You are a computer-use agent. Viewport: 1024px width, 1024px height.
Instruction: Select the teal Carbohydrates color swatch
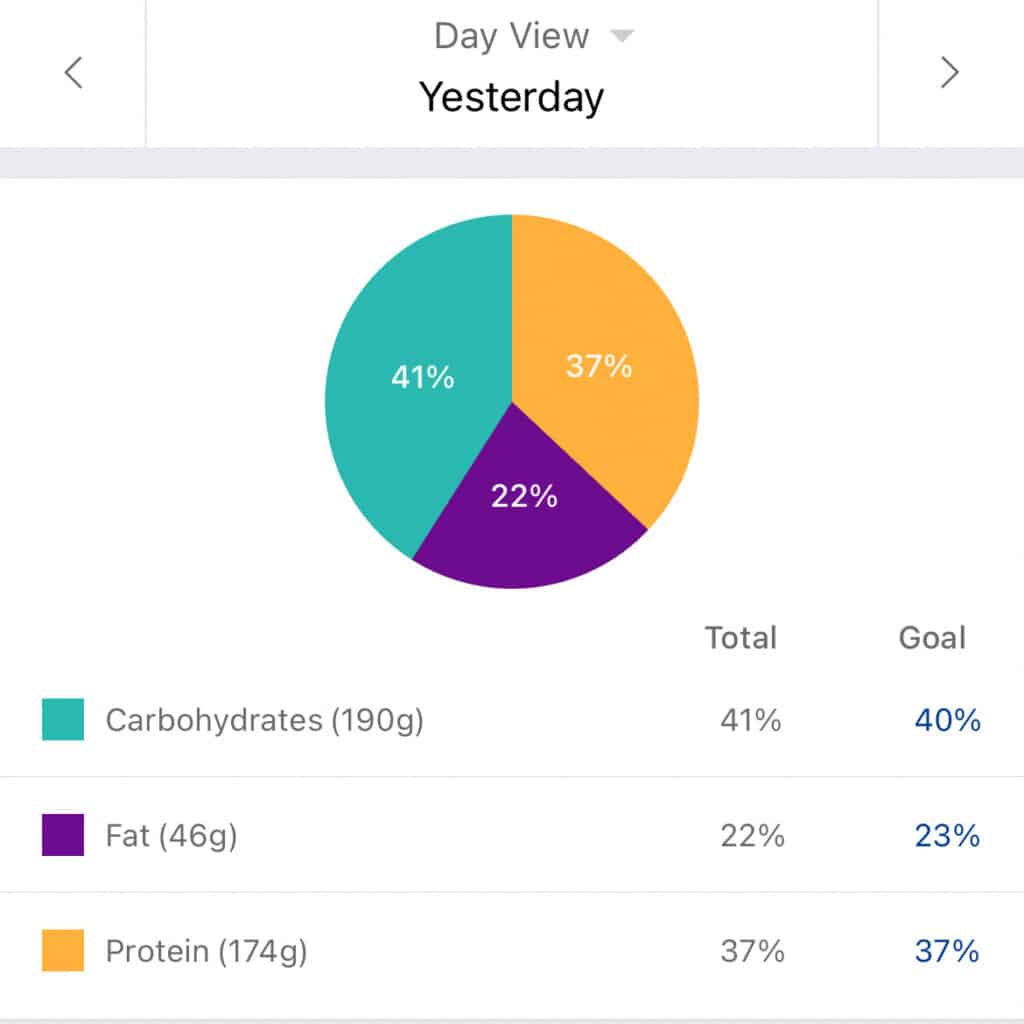(x=64, y=720)
